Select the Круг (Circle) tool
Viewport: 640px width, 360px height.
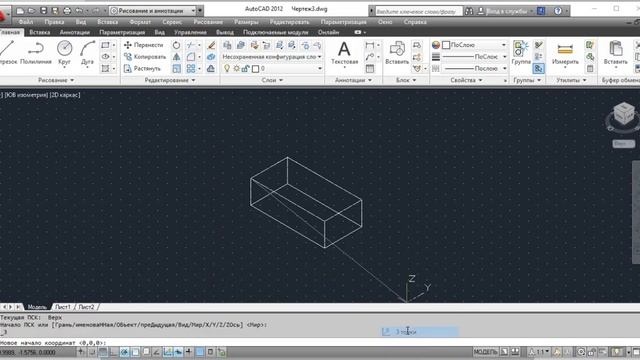(x=64, y=53)
